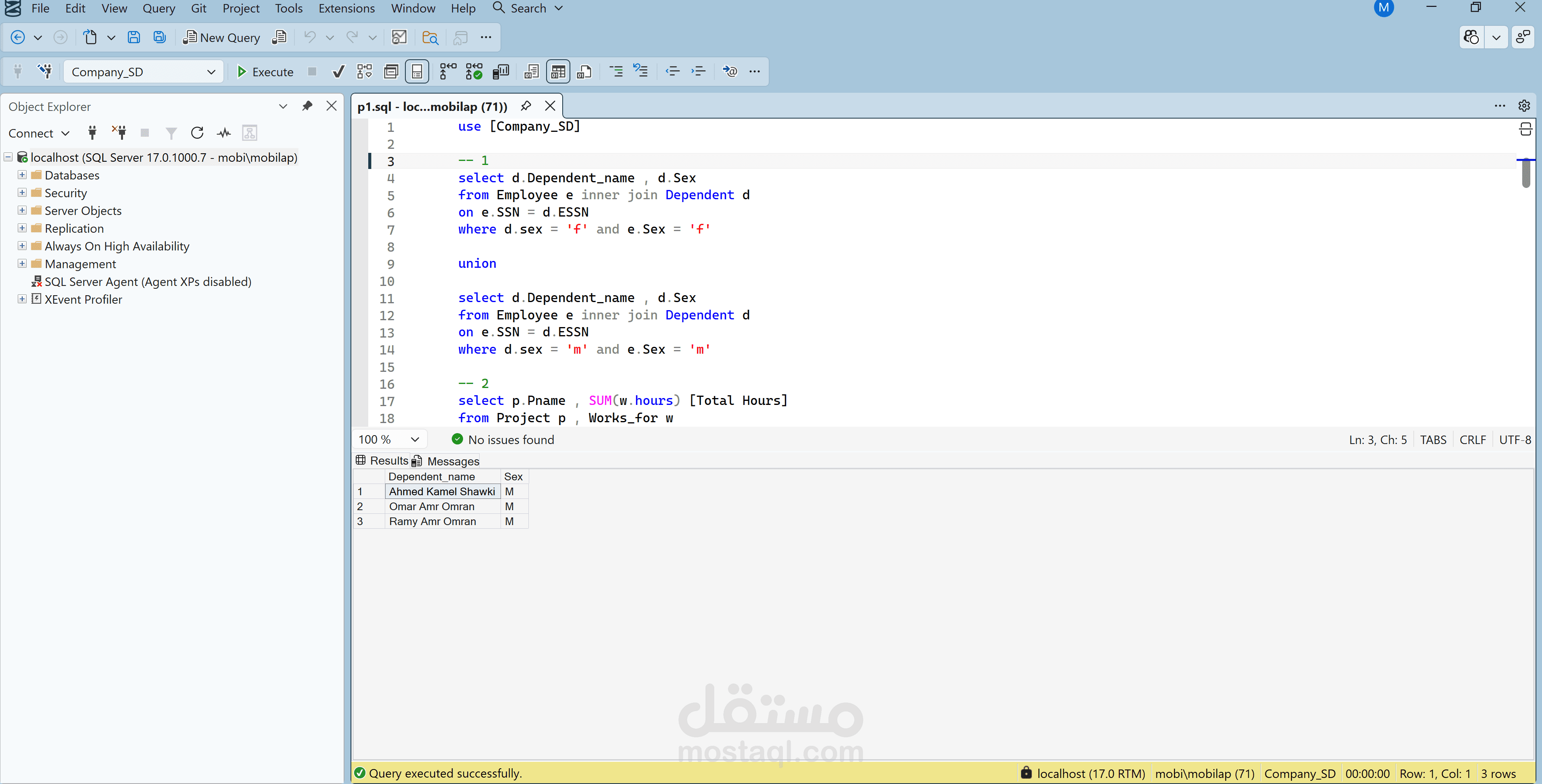This screenshot has height=784, width=1542.
Task: Click the UTF-8 encoding indicator
Action: pyautogui.click(x=1515, y=440)
